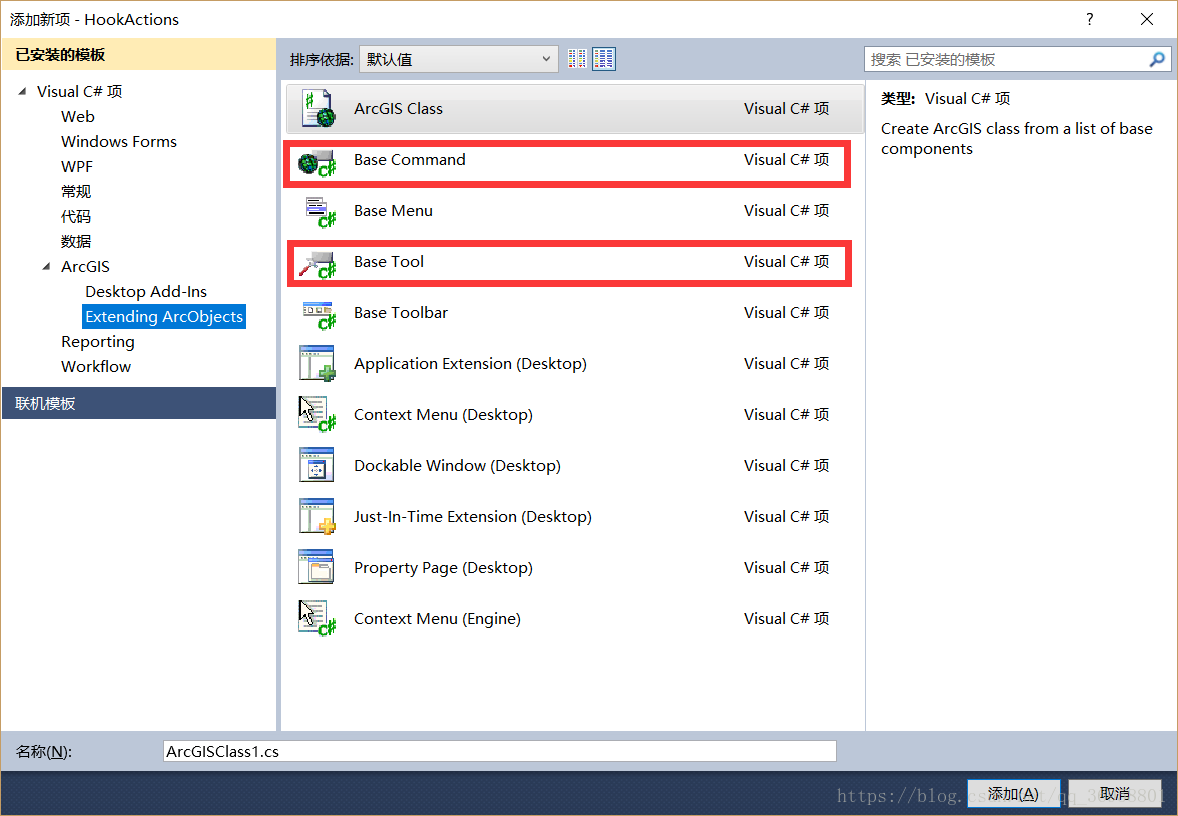The width and height of the screenshot is (1178, 816).
Task: Close the 添加新项 dialog
Action: click(1146, 20)
